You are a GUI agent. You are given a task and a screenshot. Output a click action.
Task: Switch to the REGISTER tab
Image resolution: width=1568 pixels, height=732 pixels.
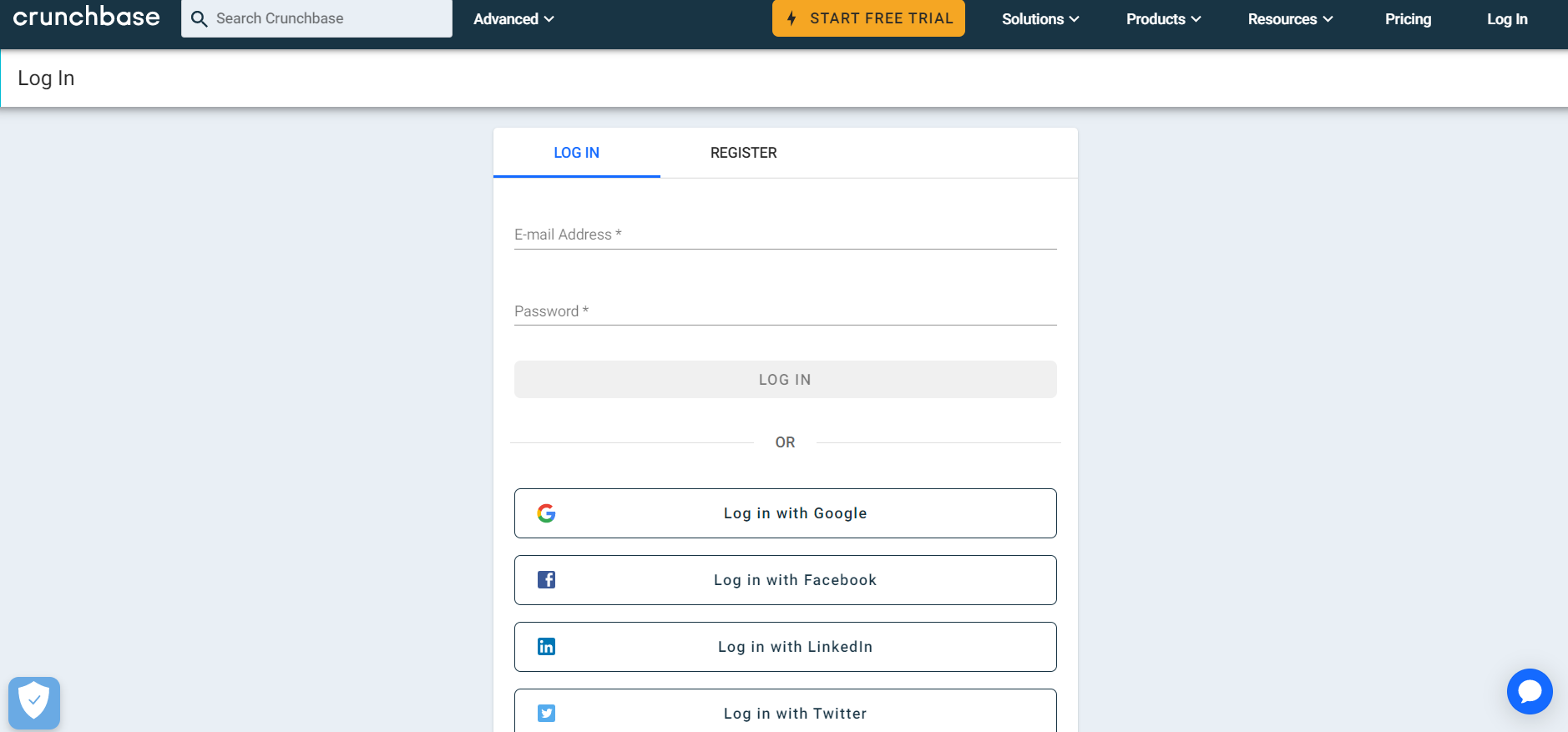pyautogui.click(x=743, y=153)
